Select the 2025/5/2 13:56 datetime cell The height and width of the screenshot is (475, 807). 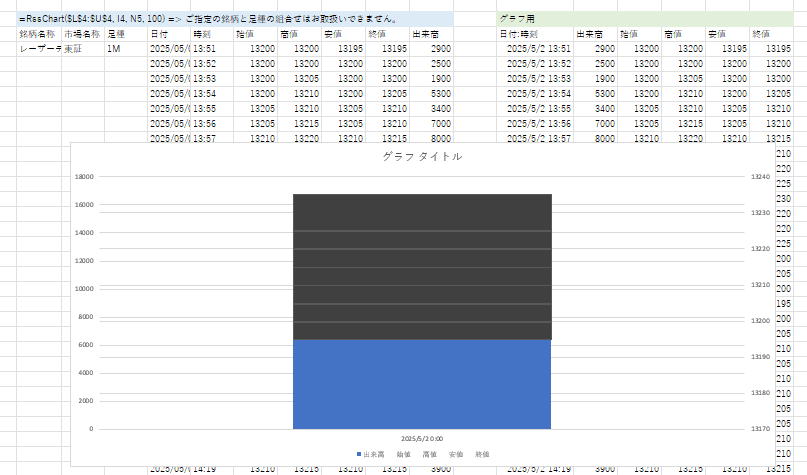coord(535,124)
